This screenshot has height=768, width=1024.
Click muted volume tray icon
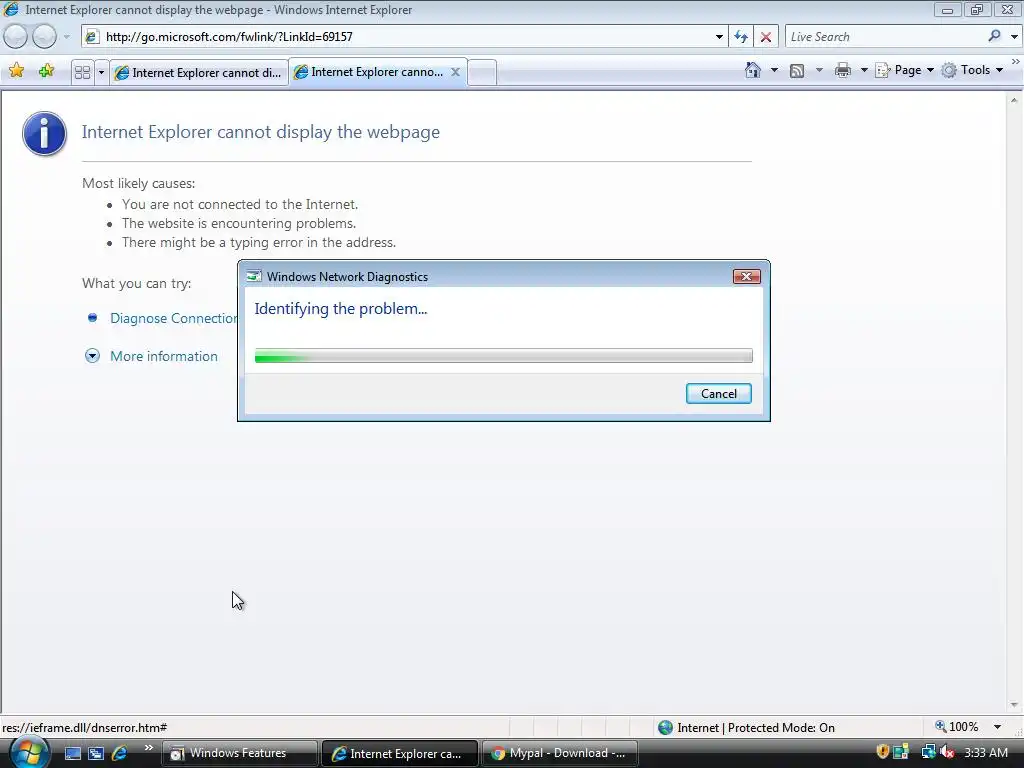pos(947,752)
